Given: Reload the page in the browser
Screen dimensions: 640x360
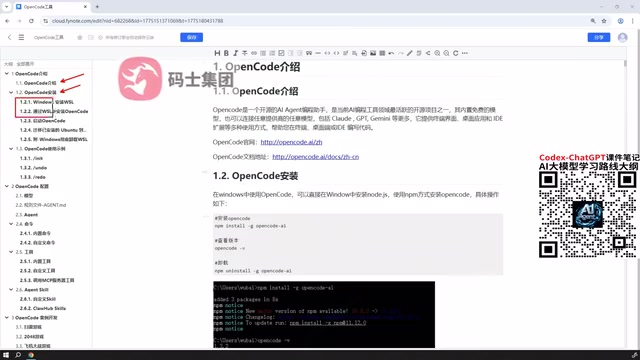Looking at the screenshot, I should (x=31, y=21).
